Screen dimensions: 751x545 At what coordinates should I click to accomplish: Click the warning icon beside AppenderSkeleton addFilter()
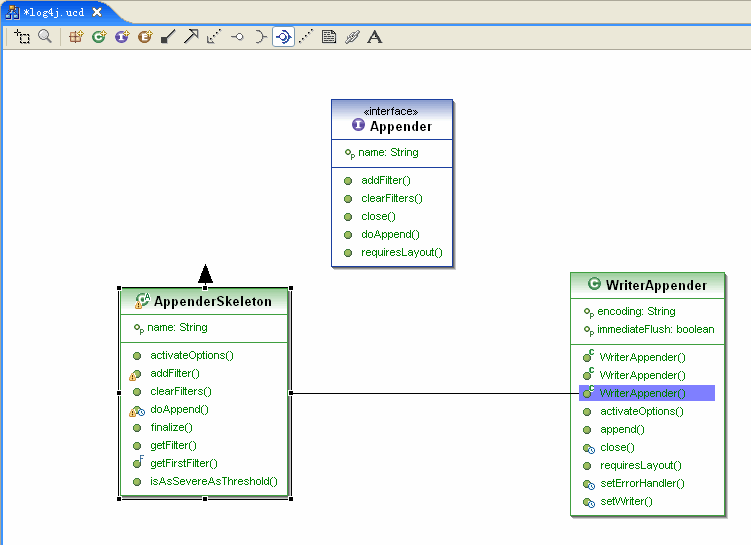pos(135,375)
